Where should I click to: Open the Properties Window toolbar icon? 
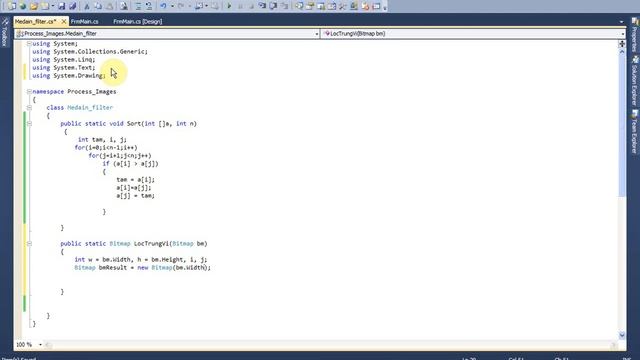tap(310, 6)
